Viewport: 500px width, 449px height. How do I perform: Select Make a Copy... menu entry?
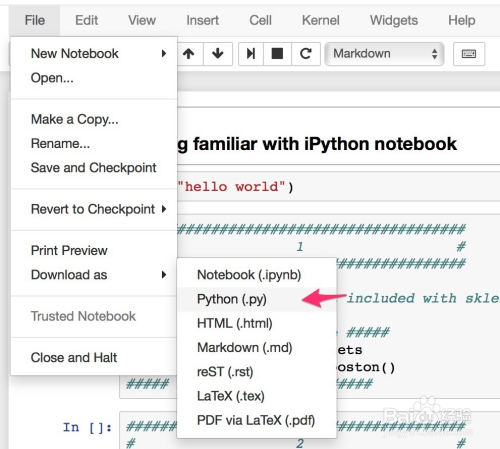point(94,119)
